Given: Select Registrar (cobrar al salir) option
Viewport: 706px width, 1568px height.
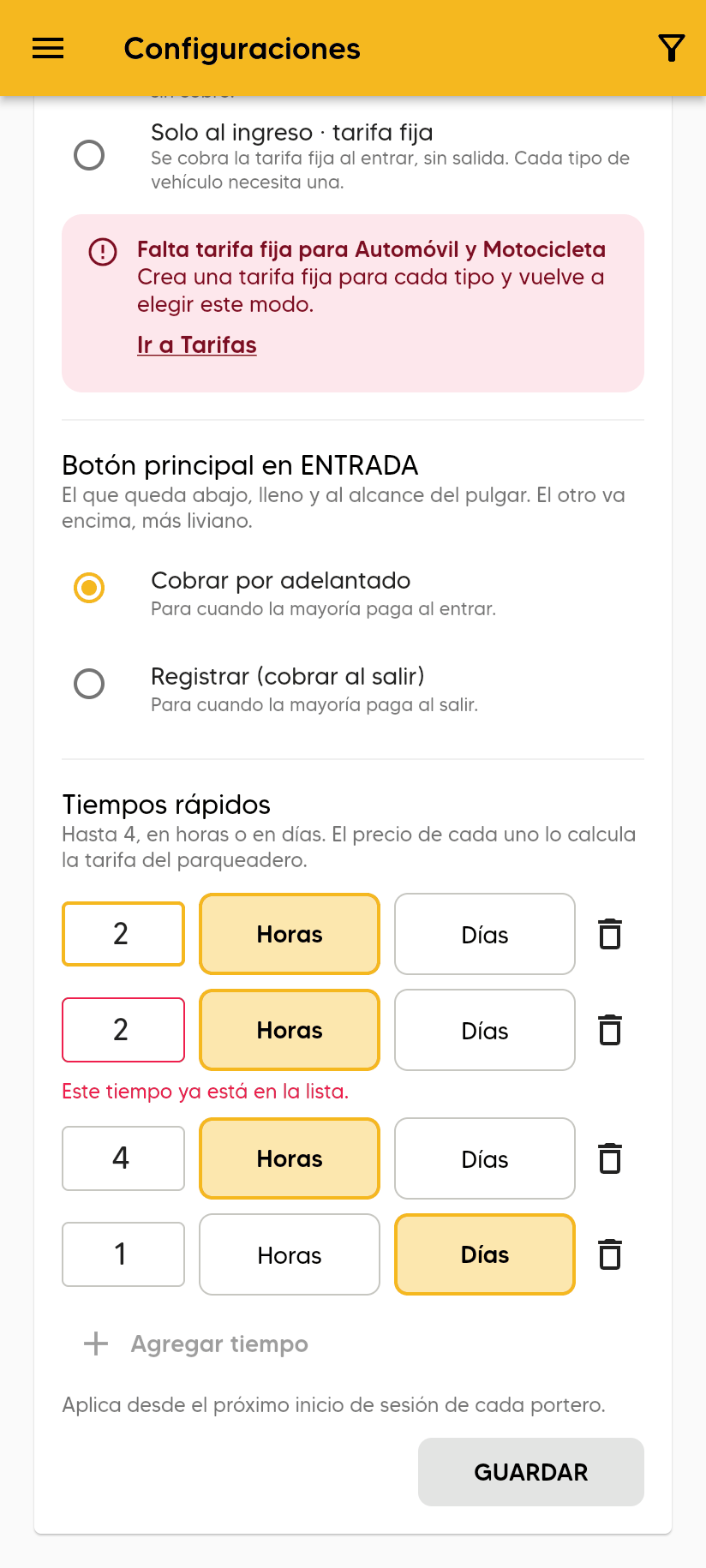Looking at the screenshot, I should 89,684.
